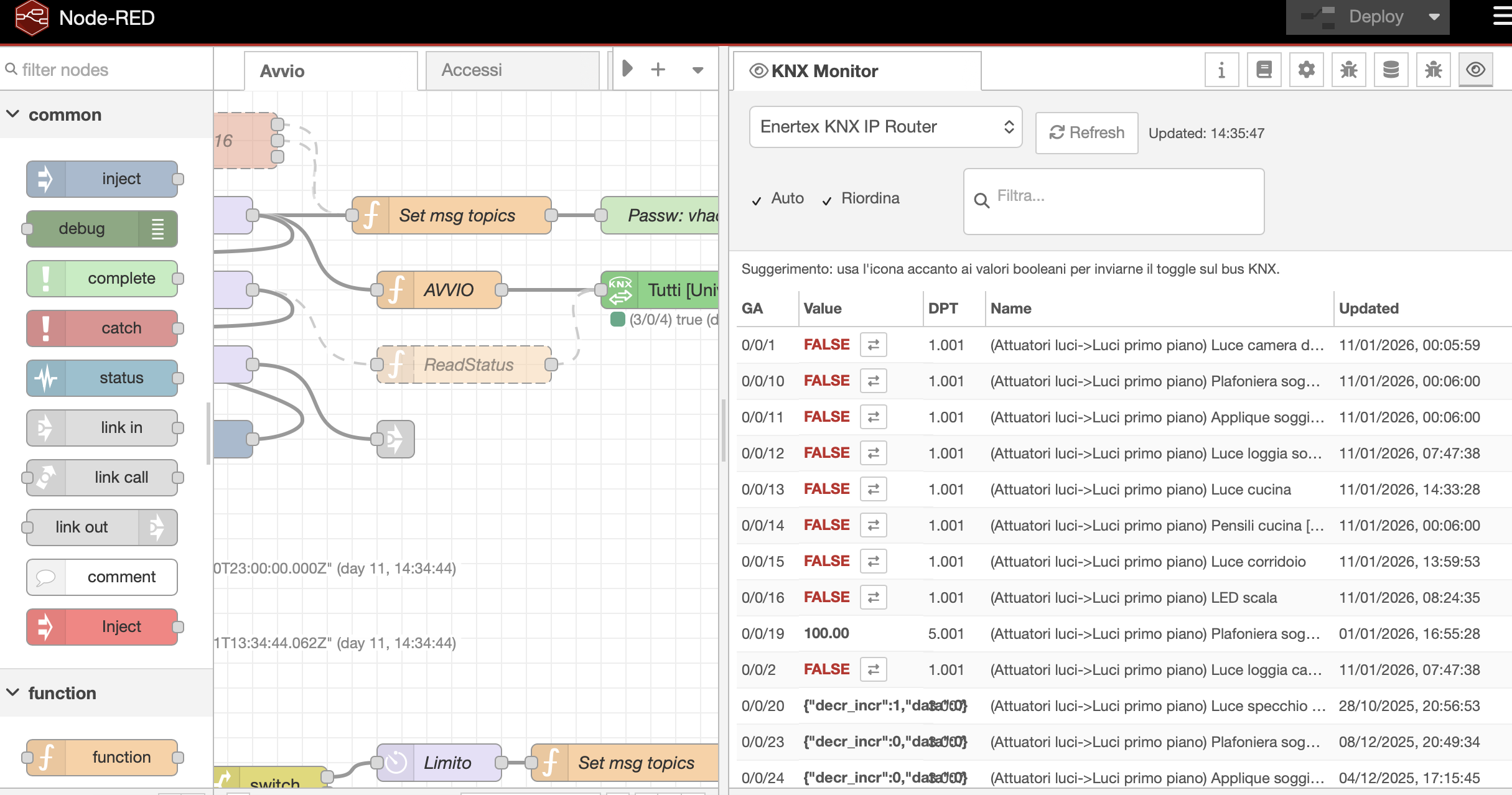Open the Deploy options dropdown arrow

[1434, 17]
